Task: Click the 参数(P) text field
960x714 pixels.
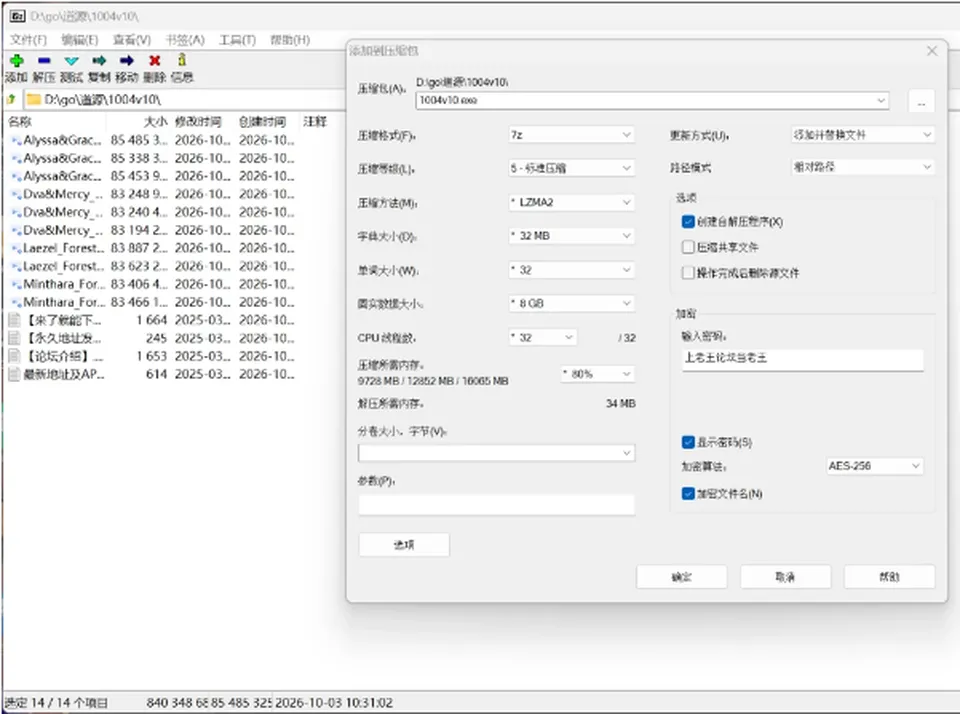Action: pyautogui.click(x=497, y=505)
